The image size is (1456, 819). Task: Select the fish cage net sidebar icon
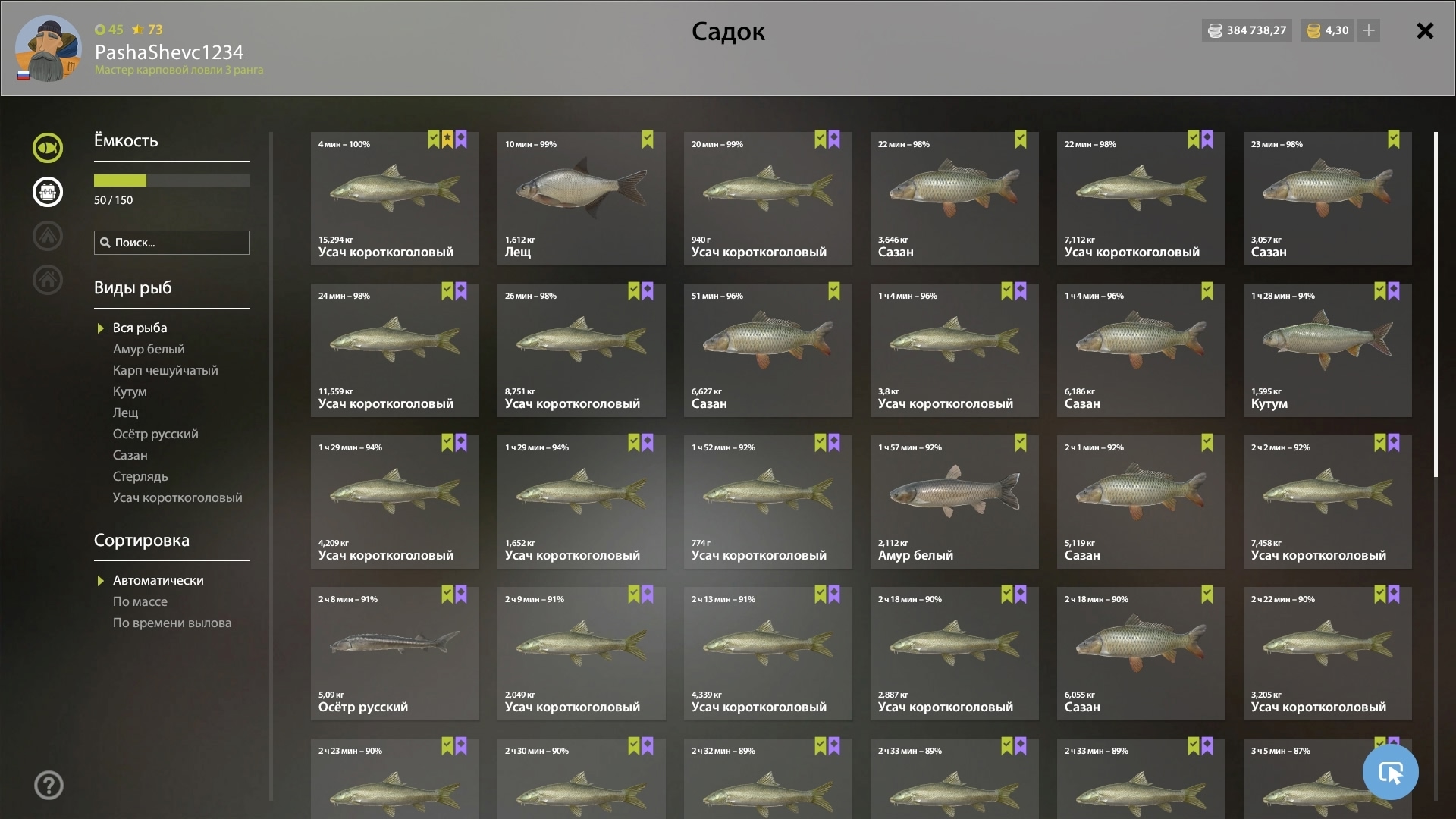[x=47, y=192]
